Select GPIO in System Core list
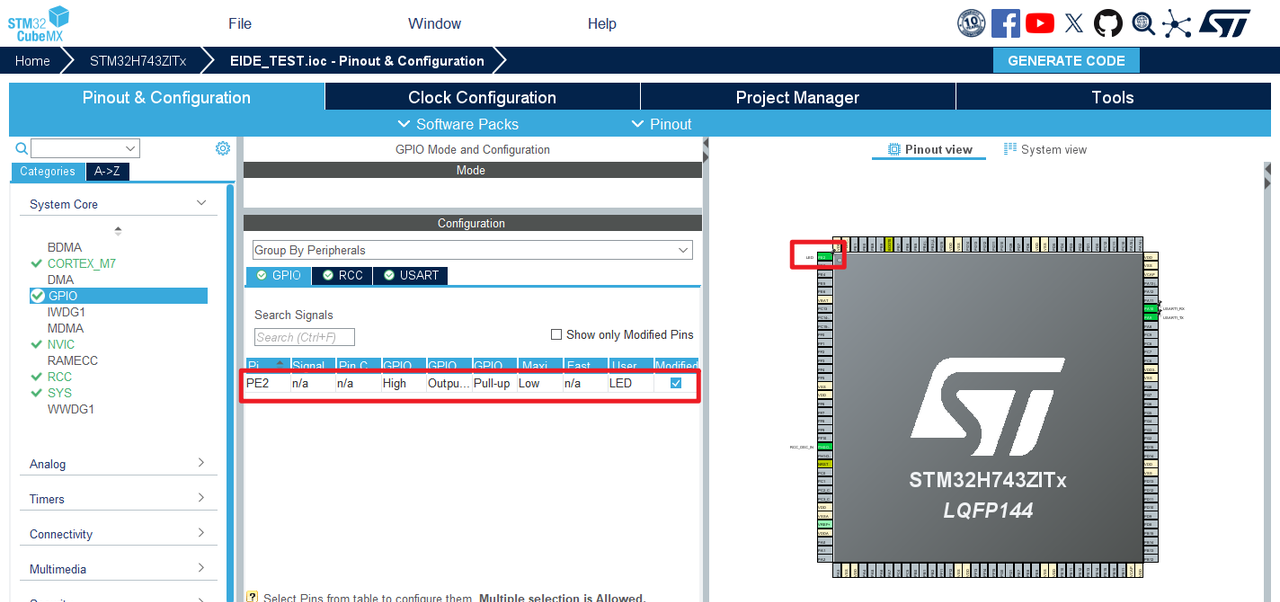Viewport: 1280px width, 602px height. [119, 296]
